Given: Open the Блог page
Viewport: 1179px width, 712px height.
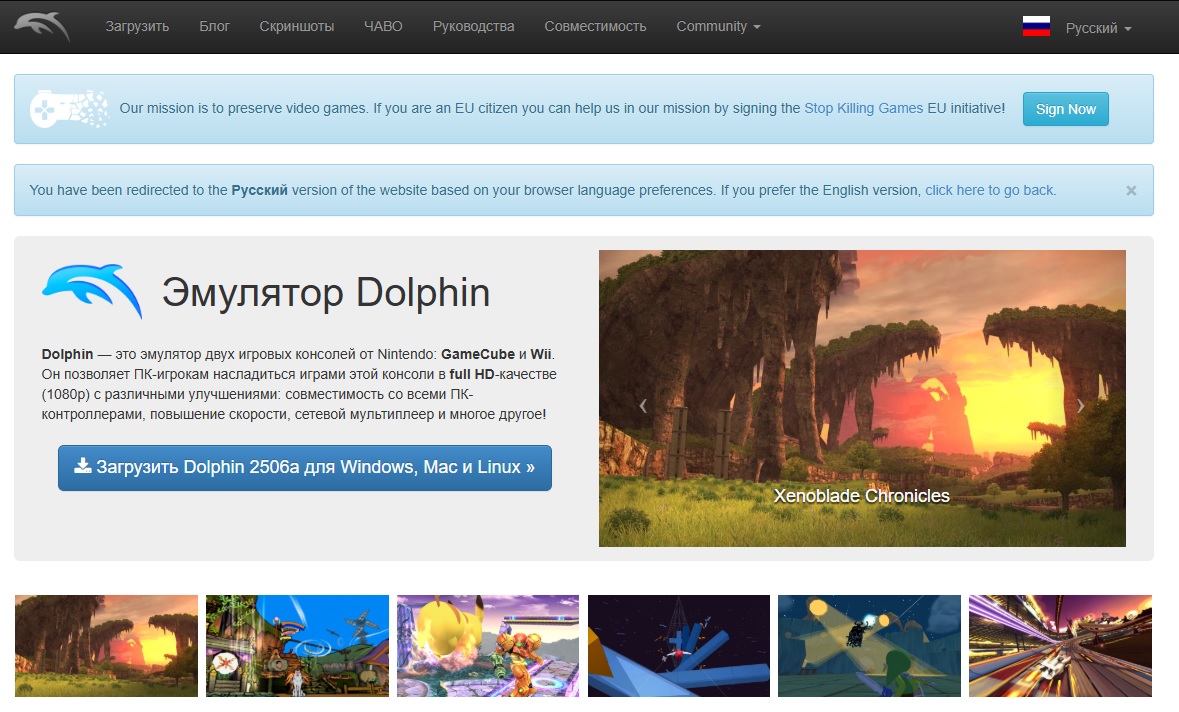Looking at the screenshot, I should coord(214,26).
